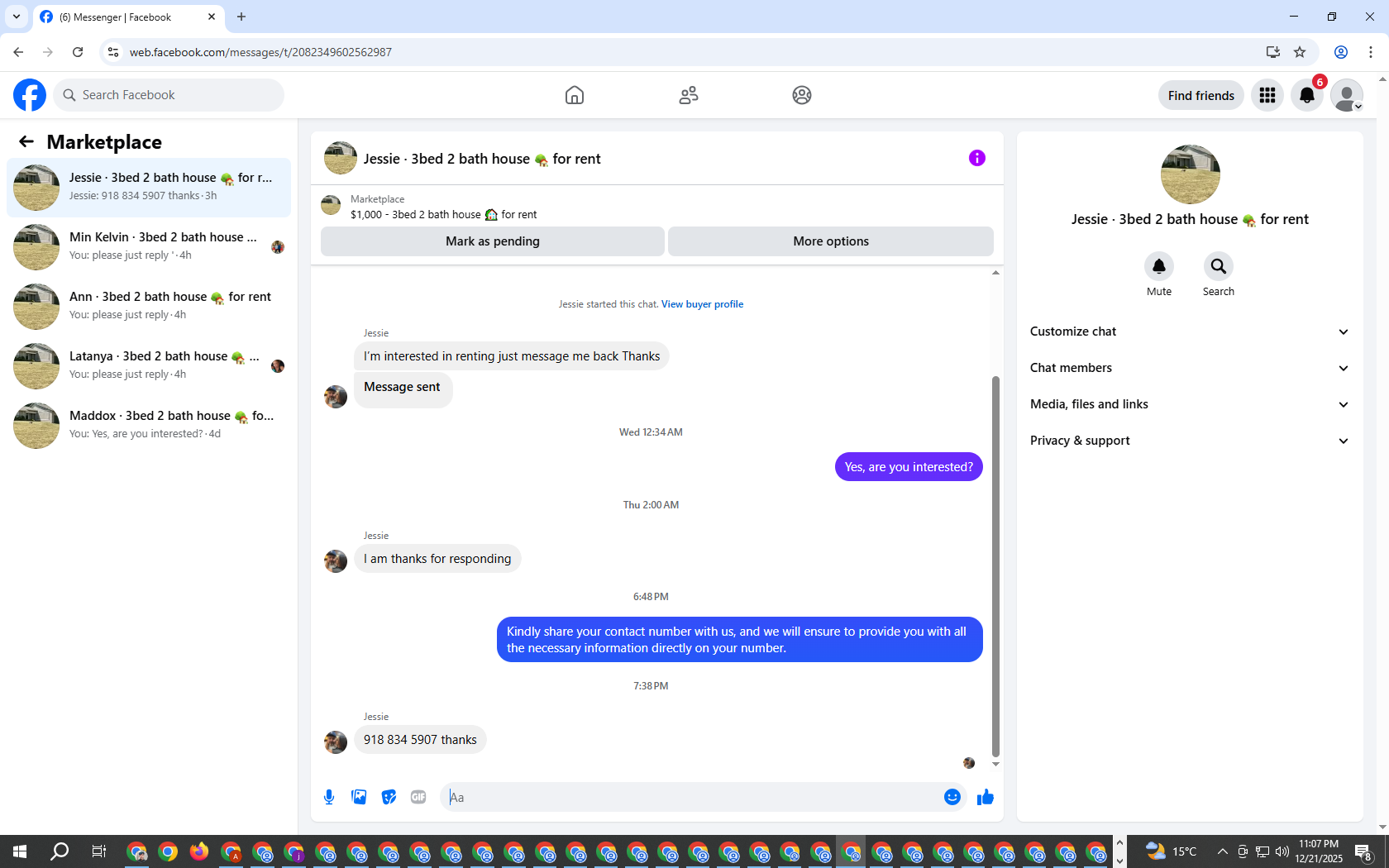1389x868 pixels.
Task: Launch Firefox from the taskbar
Action: [199, 851]
